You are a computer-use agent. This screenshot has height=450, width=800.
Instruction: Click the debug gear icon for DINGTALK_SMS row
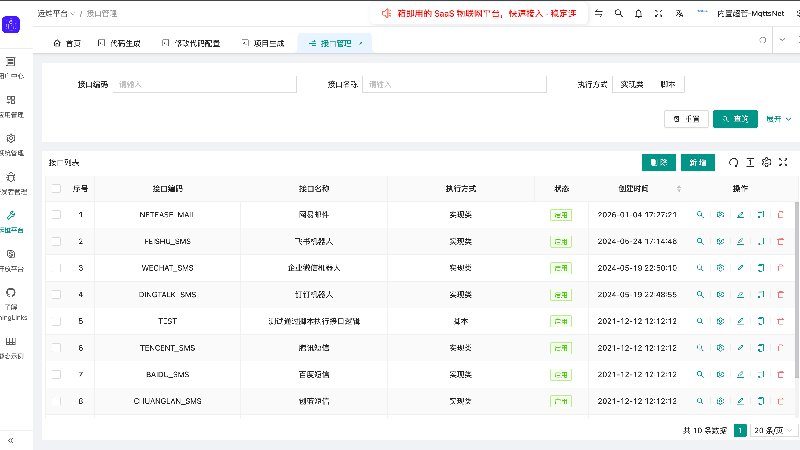pos(720,294)
